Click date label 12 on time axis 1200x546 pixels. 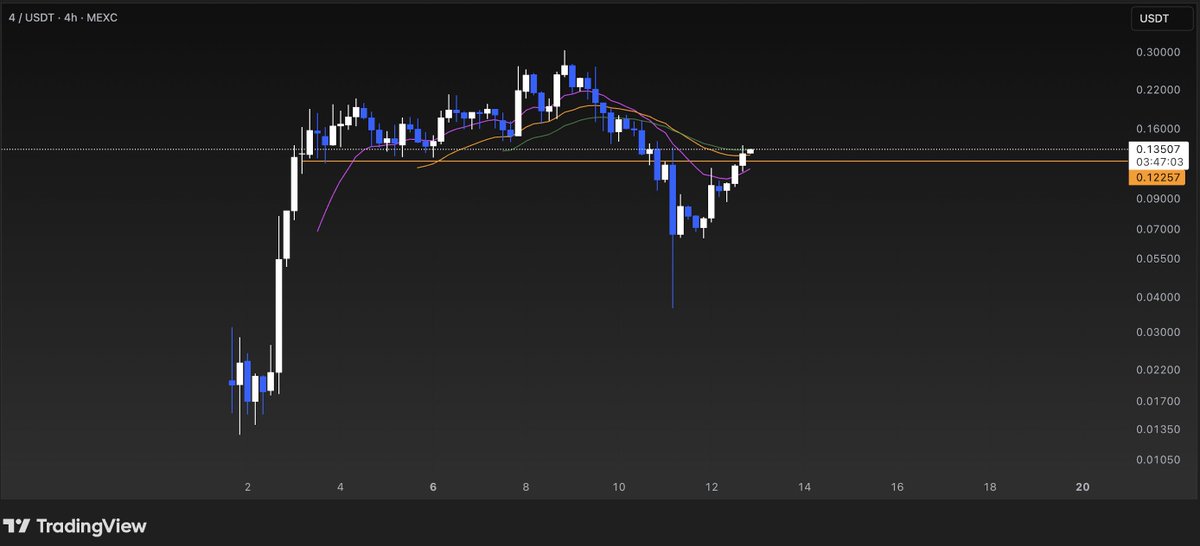click(x=712, y=487)
